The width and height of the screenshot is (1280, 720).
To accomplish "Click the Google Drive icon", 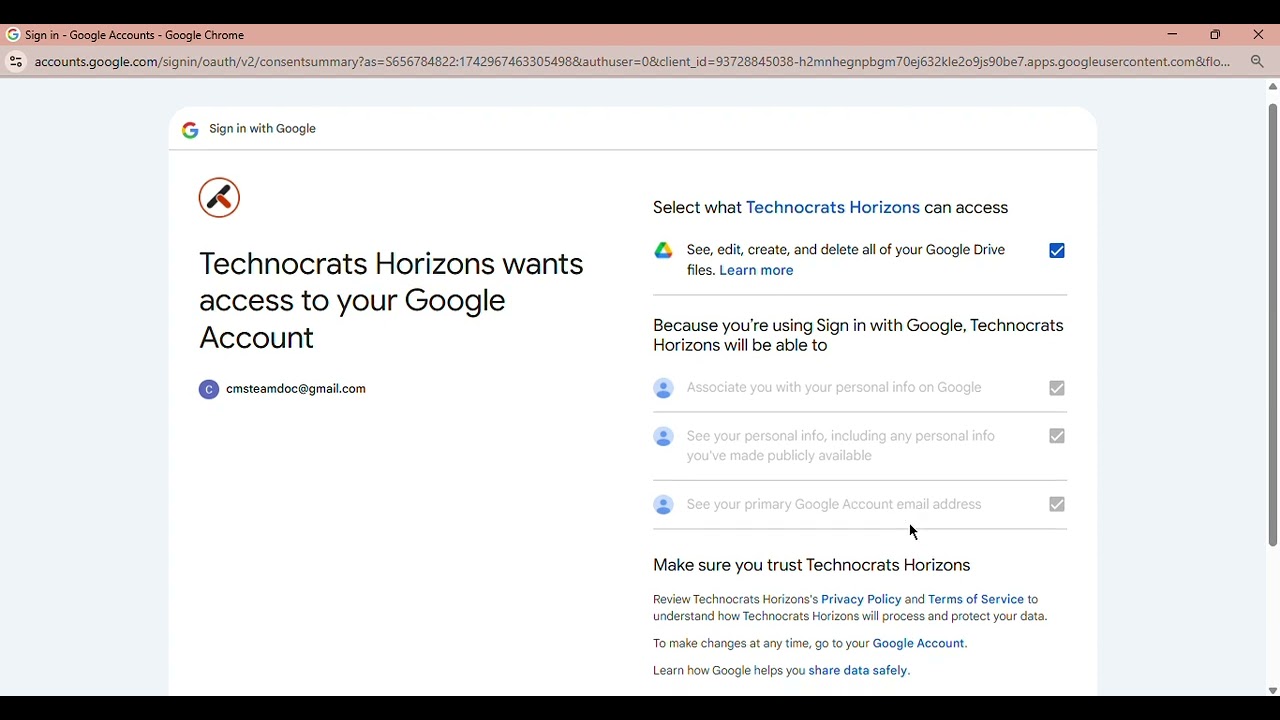I will pos(663,251).
